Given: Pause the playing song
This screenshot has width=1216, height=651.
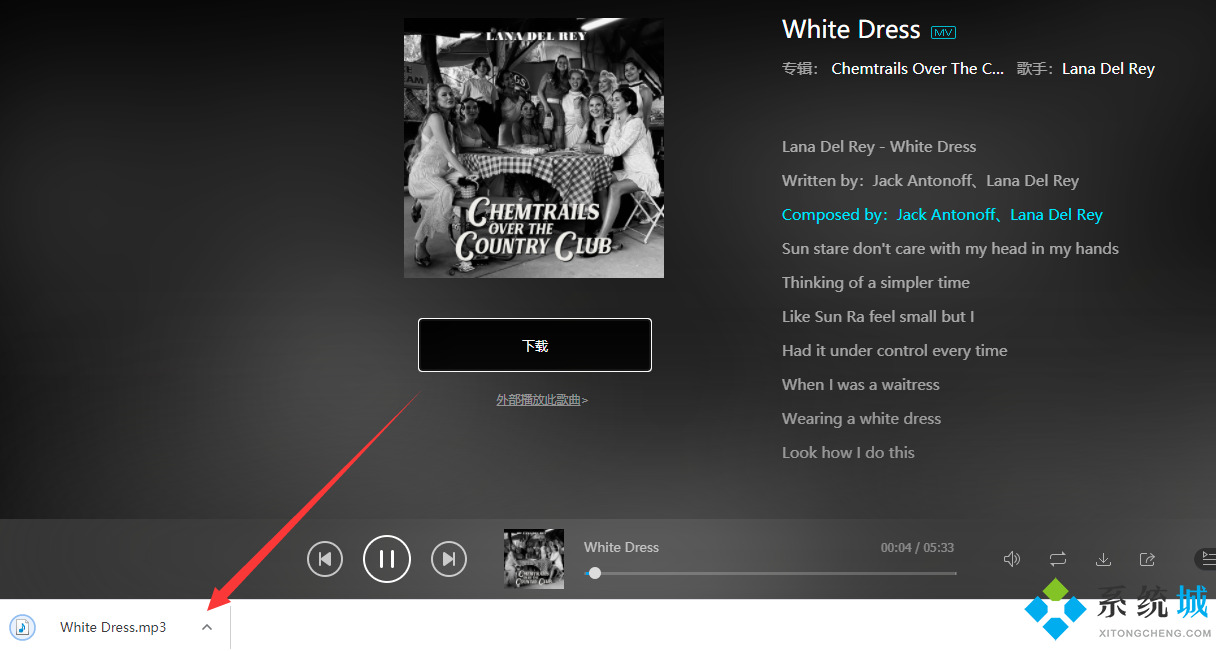Looking at the screenshot, I should pyautogui.click(x=387, y=559).
